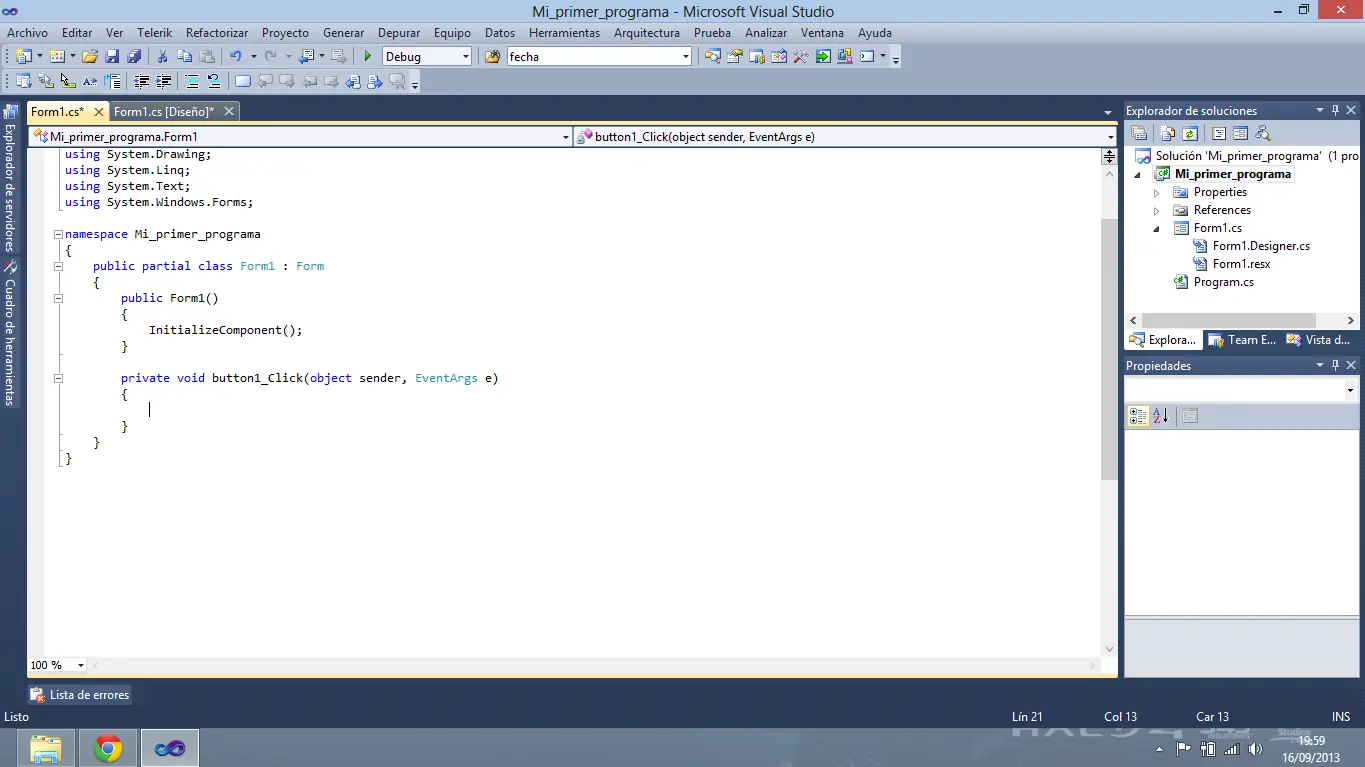The height and width of the screenshot is (767, 1365).
Task: Collapse the namespace Mi_primer_programa code block
Action: [58, 234]
